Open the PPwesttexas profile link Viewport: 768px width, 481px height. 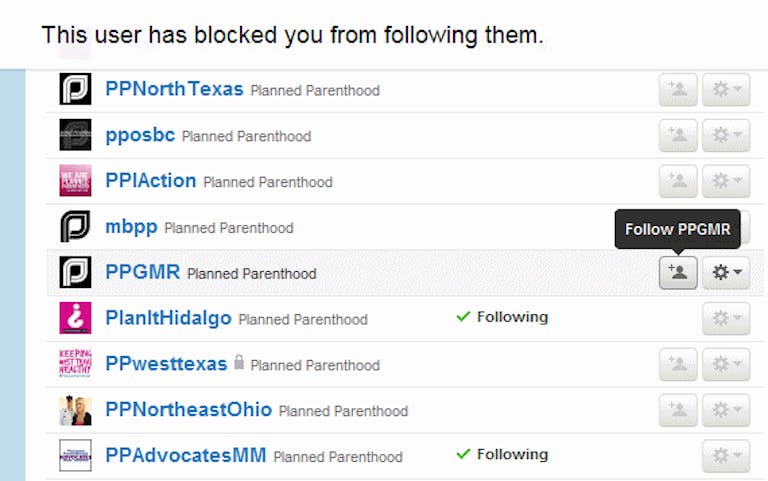(166, 363)
